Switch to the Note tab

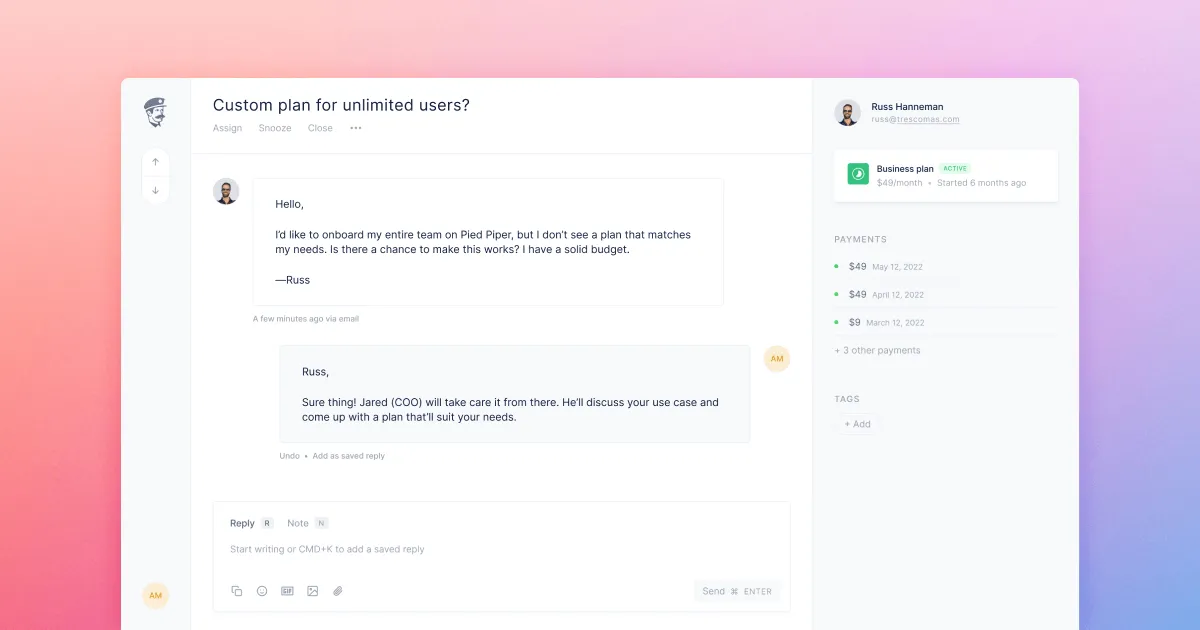pyautogui.click(x=298, y=523)
